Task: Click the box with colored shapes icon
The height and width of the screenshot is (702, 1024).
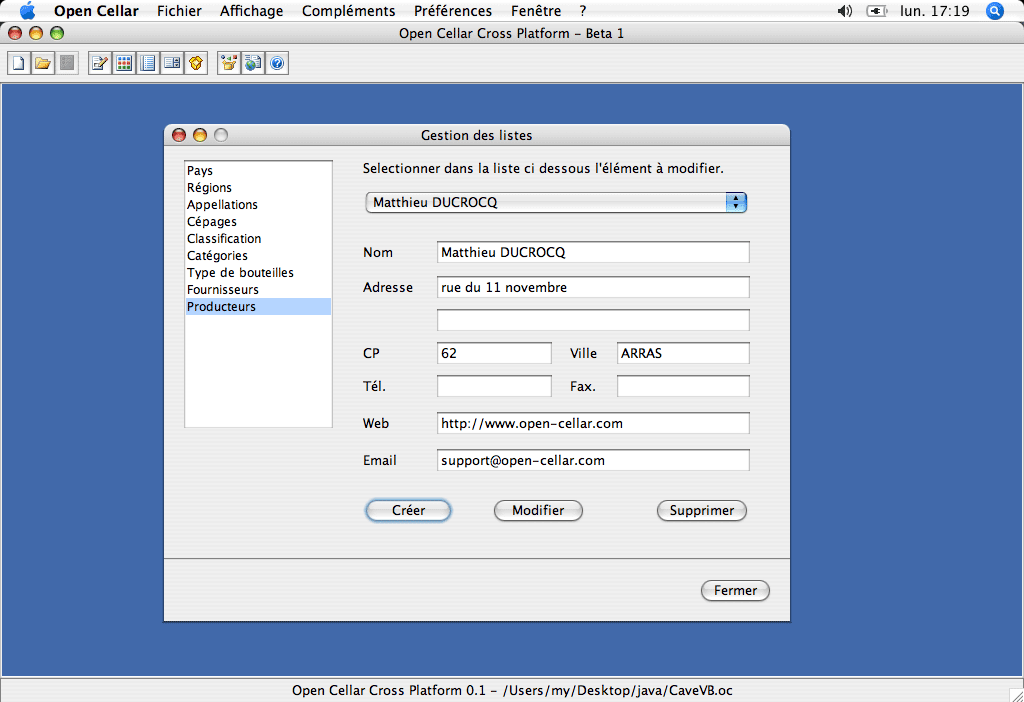Action: [x=229, y=63]
